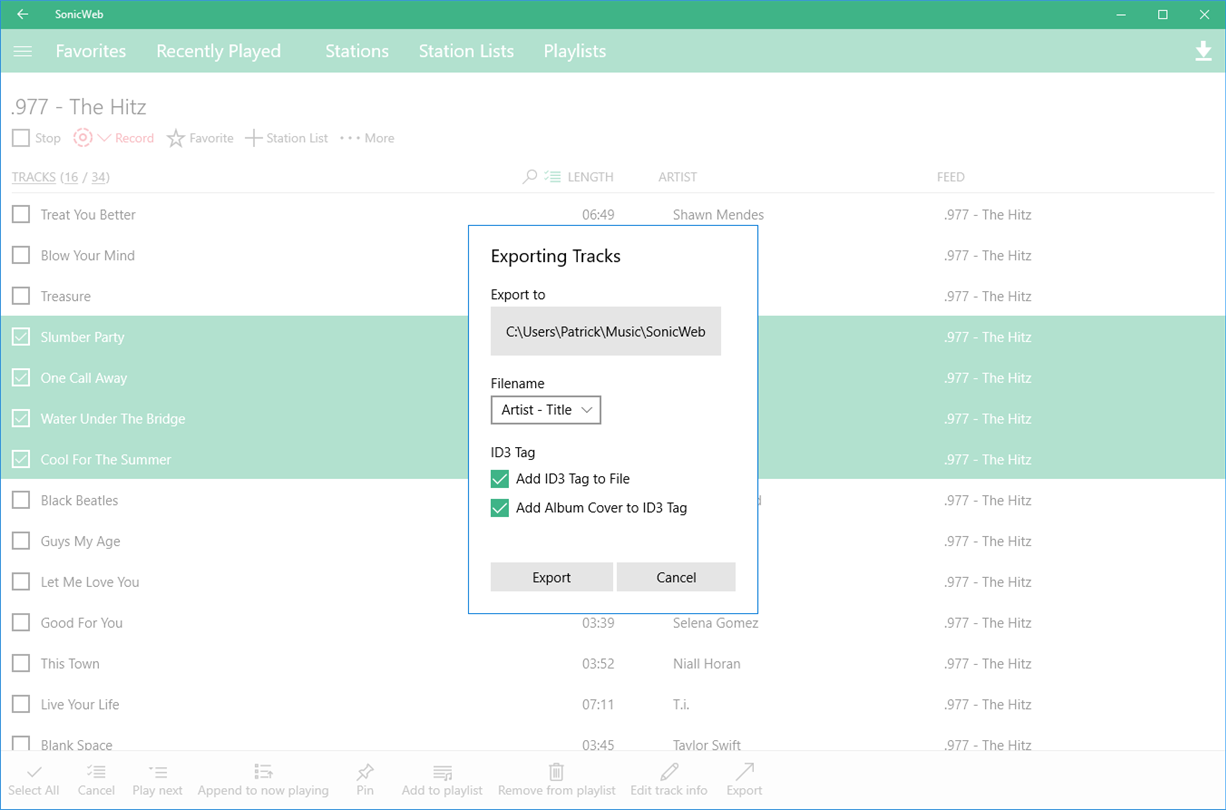Click artist Niall Horan
Image resolution: width=1226 pixels, height=810 pixels.
pos(707,664)
